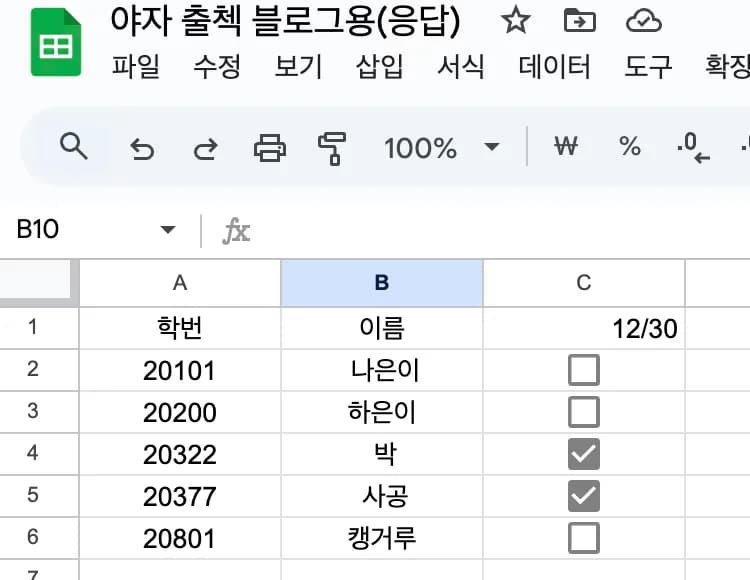
Task: Undo the last action
Action: (x=142, y=149)
